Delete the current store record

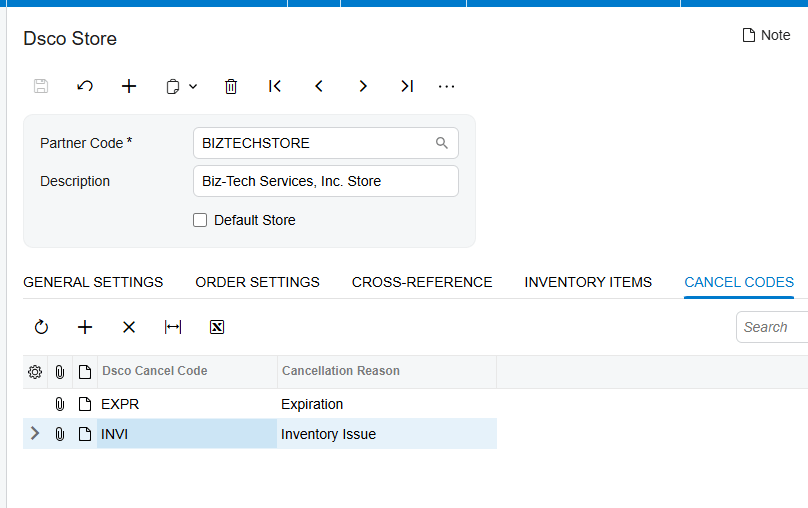tap(231, 86)
